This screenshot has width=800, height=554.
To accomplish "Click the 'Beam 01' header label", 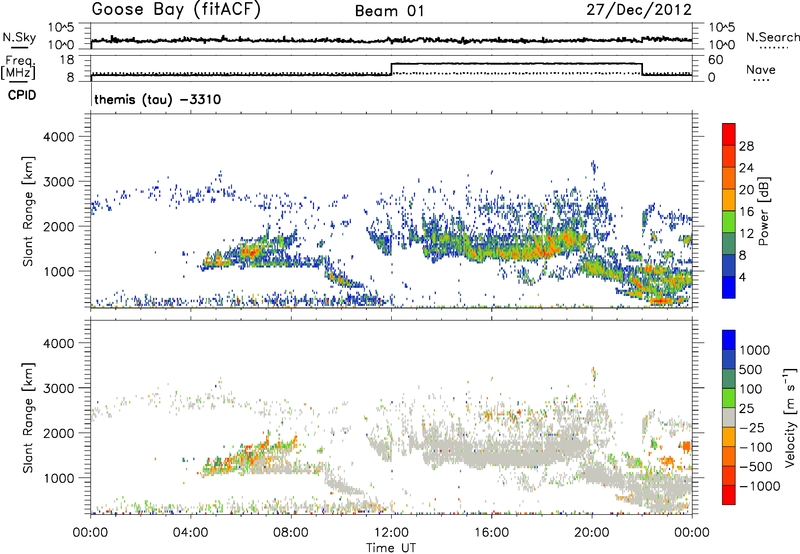I will pos(390,11).
